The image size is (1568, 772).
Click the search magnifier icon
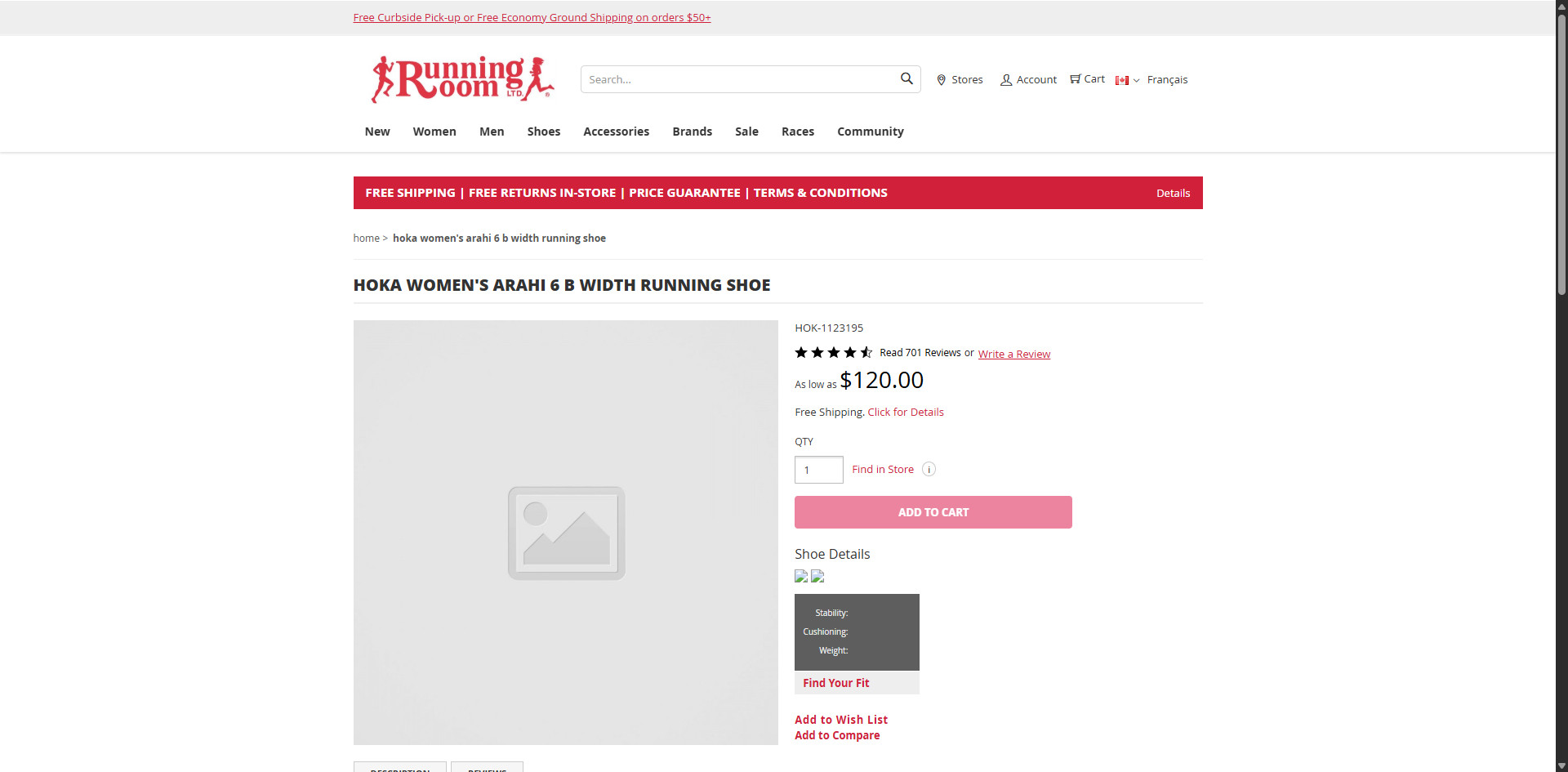tap(906, 78)
